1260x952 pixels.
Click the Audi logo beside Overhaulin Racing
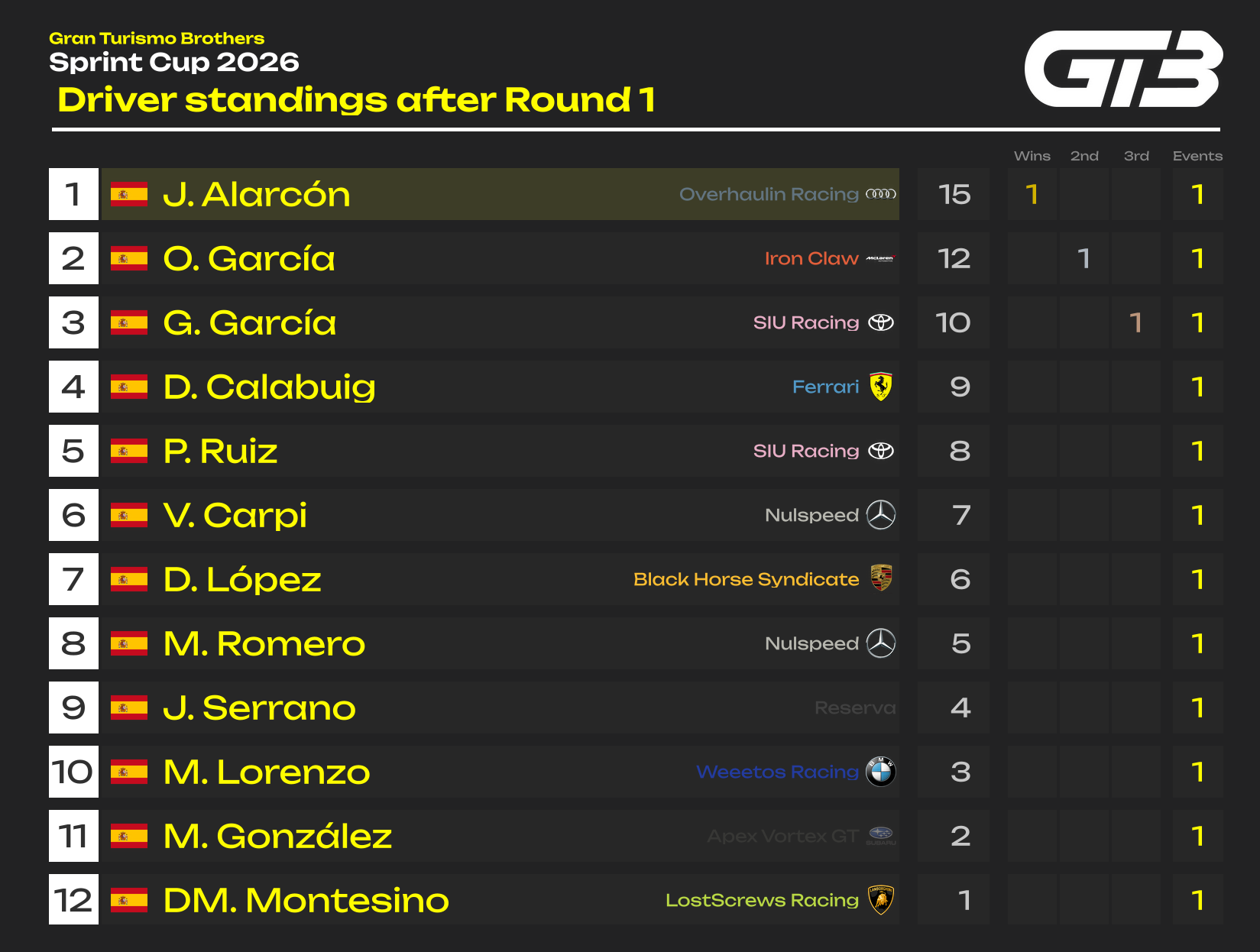(880, 194)
